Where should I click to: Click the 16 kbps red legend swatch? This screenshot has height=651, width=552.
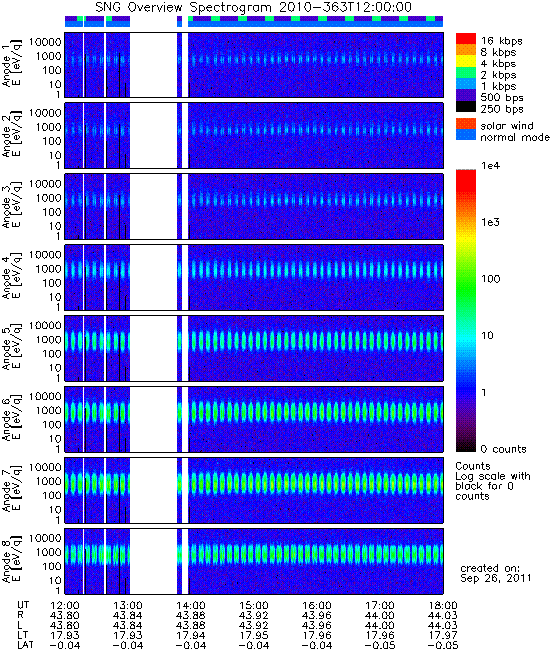(466, 38)
